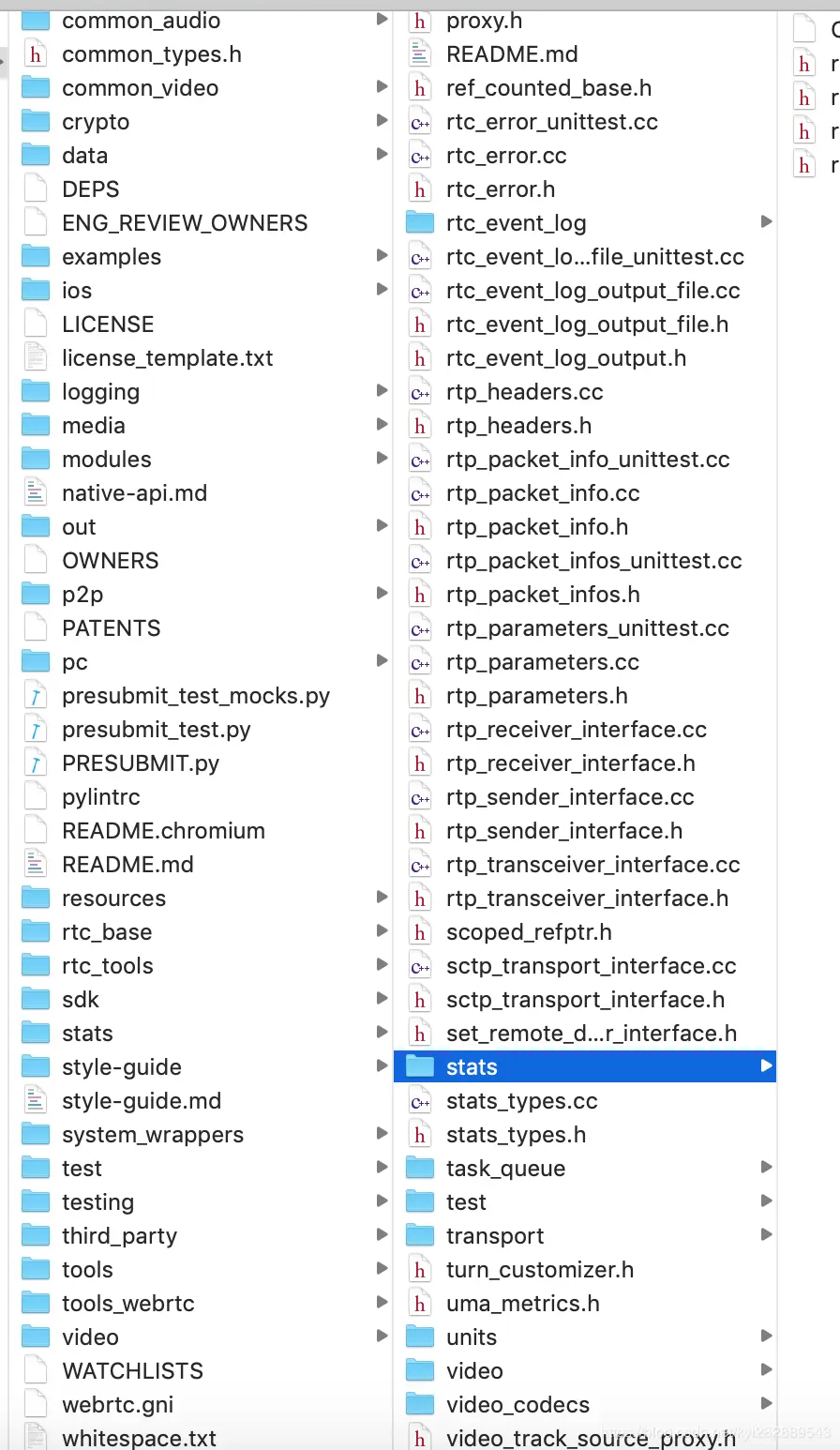The image size is (840, 1450).
Task: Click the native-api.md markdown file icon
Action: pyautogui.click(x=36, y=493)
